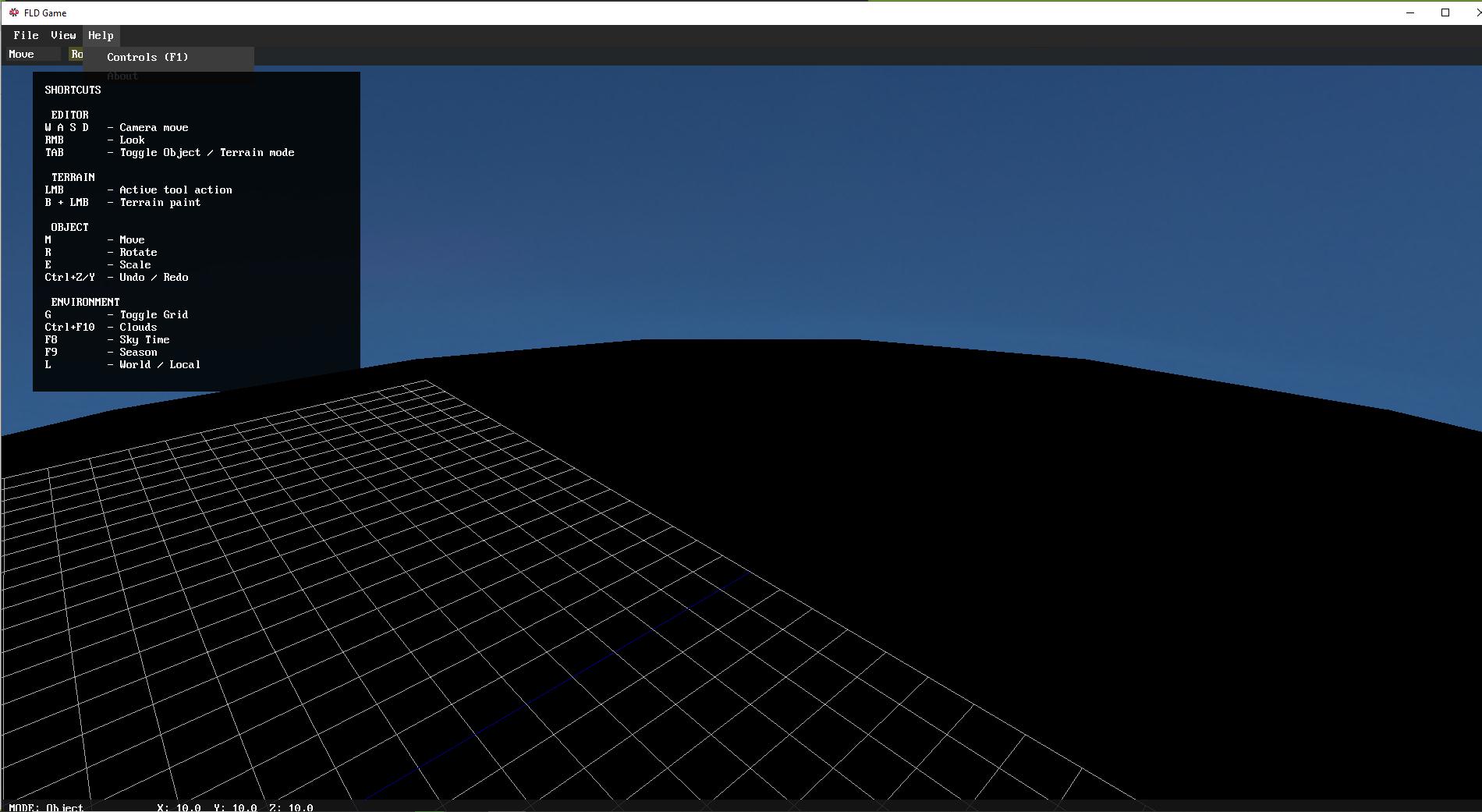Click the MODE: Object status indicator
Viewport: 1482px width, 812px height.
tap(46, 807)
